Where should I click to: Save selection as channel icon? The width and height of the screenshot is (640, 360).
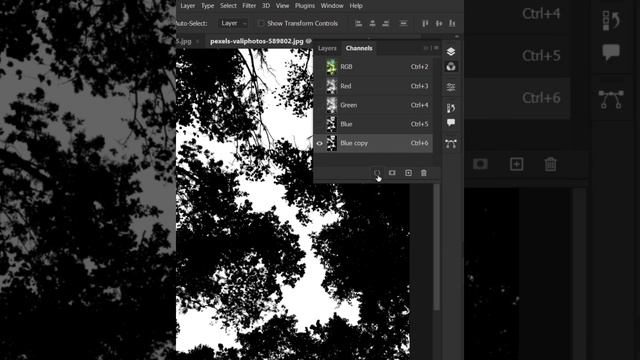pyautogui.click(x=392, y=173)
